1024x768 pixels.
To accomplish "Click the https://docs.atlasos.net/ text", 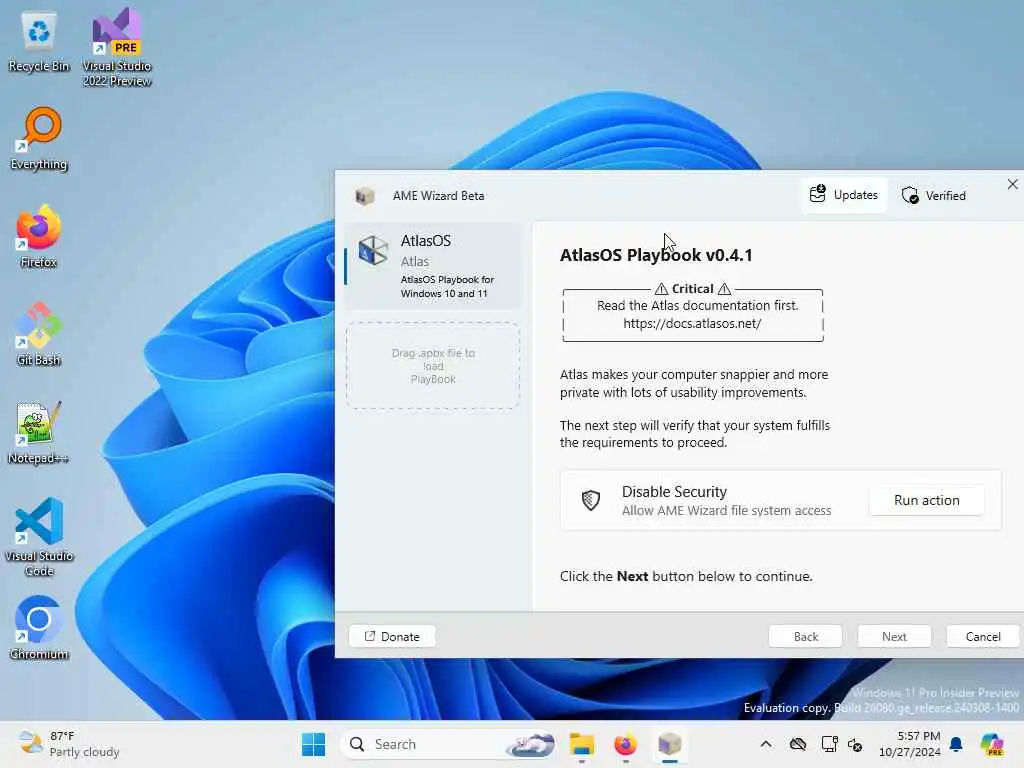I will point(692,323).
